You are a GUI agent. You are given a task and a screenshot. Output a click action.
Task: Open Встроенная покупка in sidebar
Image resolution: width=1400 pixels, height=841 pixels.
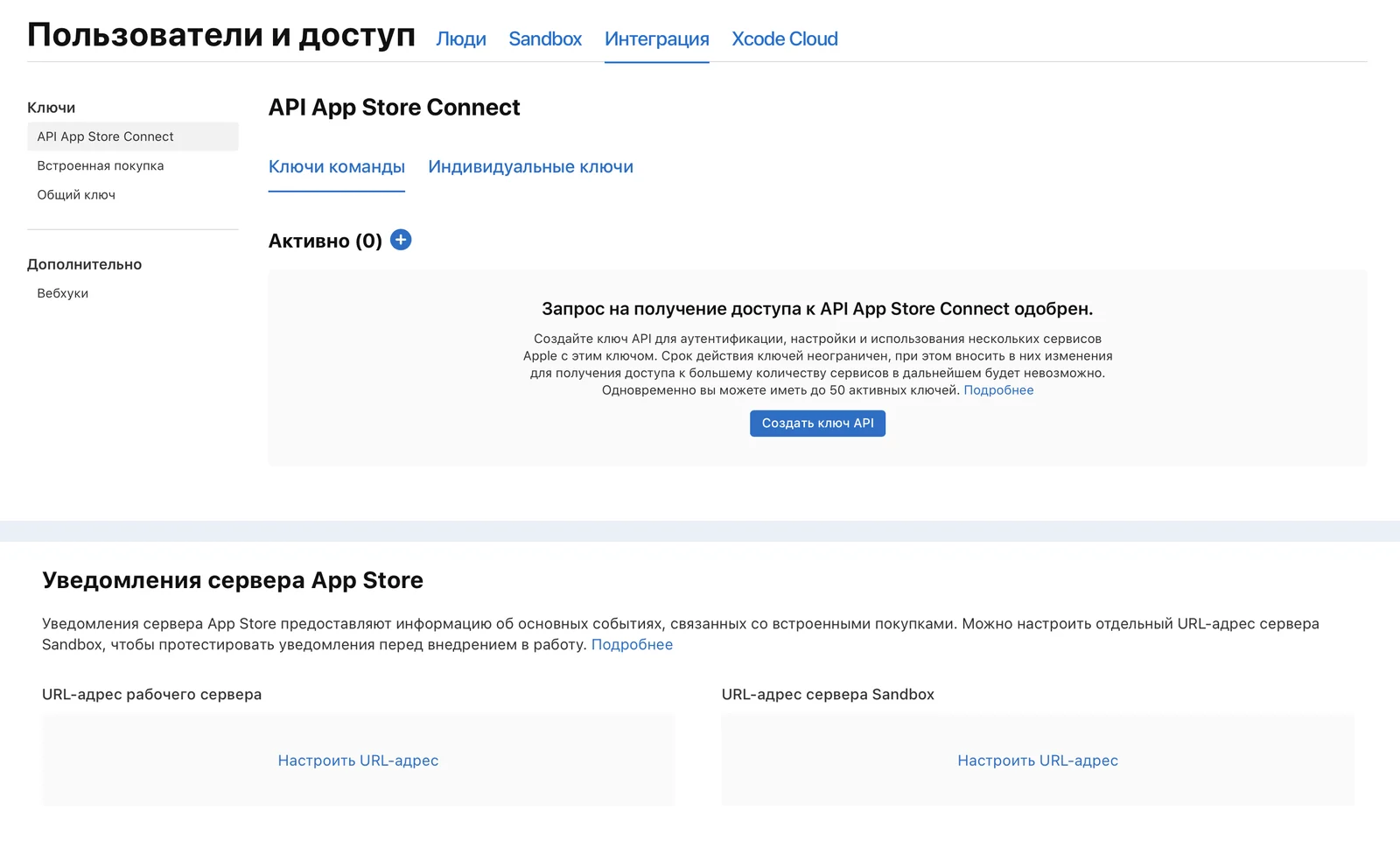(101, 165)
